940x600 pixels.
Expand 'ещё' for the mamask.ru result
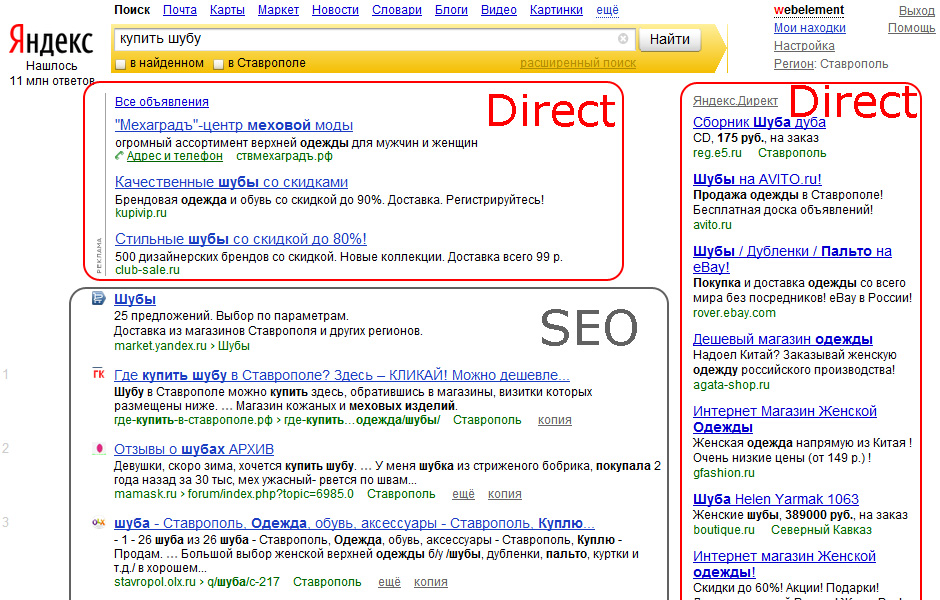coord(463,494)
